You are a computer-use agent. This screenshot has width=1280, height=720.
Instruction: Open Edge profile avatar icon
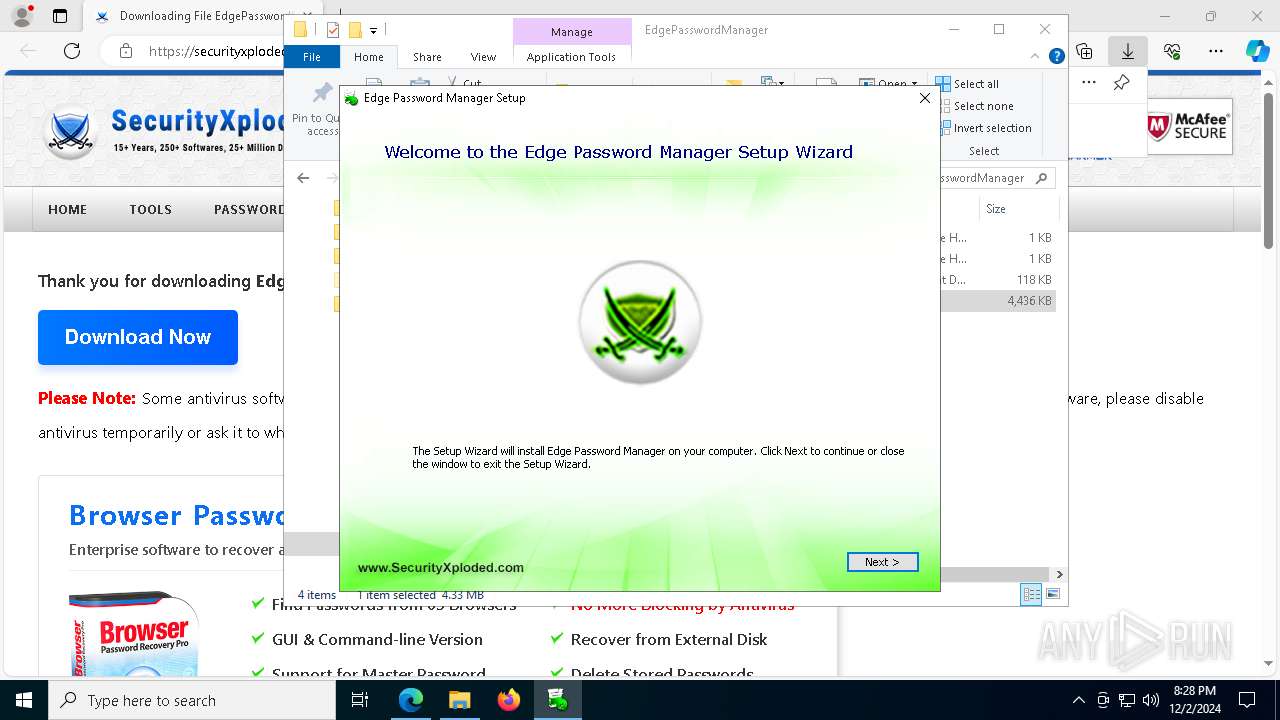click(21, 16)
